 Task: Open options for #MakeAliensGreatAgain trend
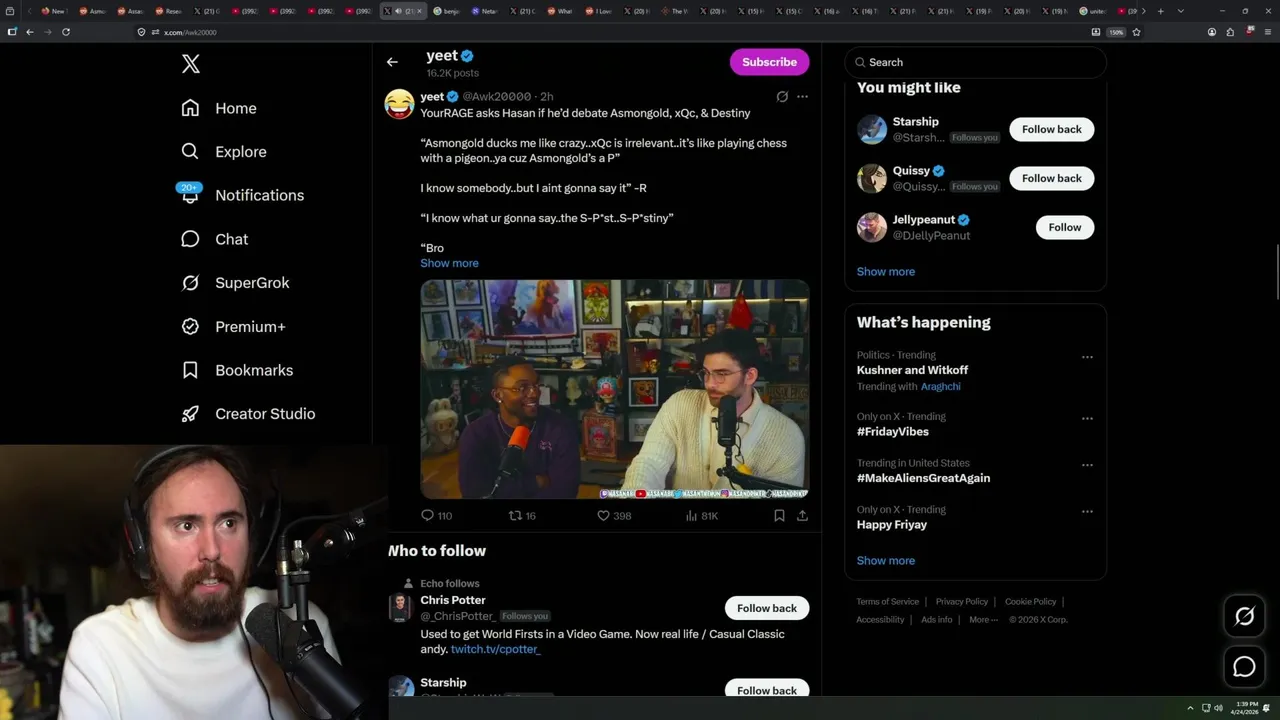tap(1087, 465)
